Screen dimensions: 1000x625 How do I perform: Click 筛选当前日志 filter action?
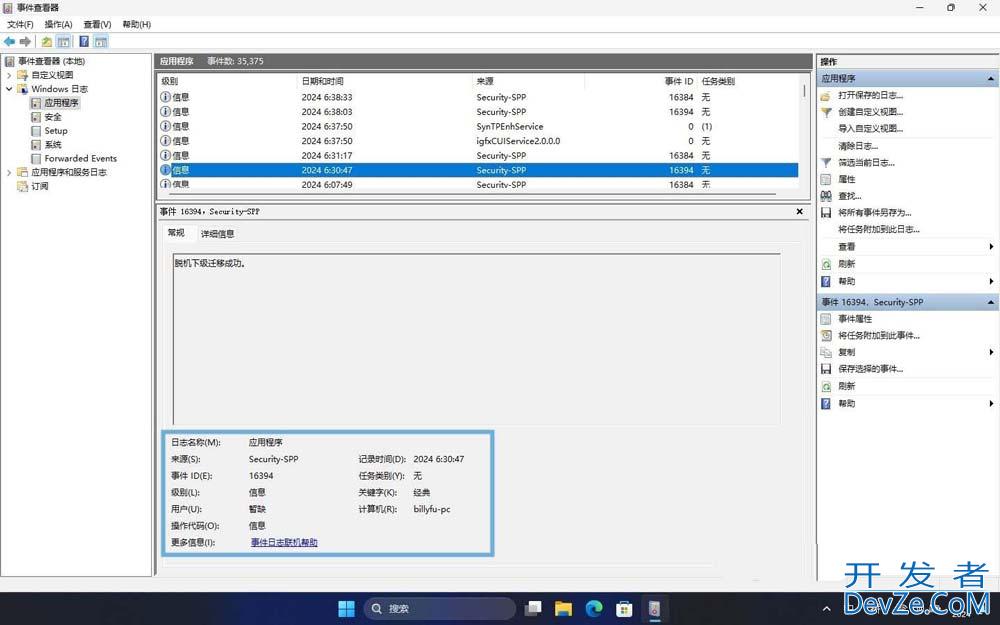click(866, 163)
